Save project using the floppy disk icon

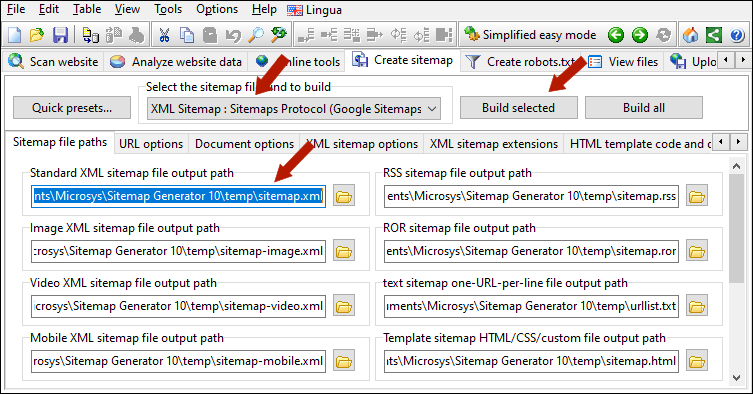[60, 35]
